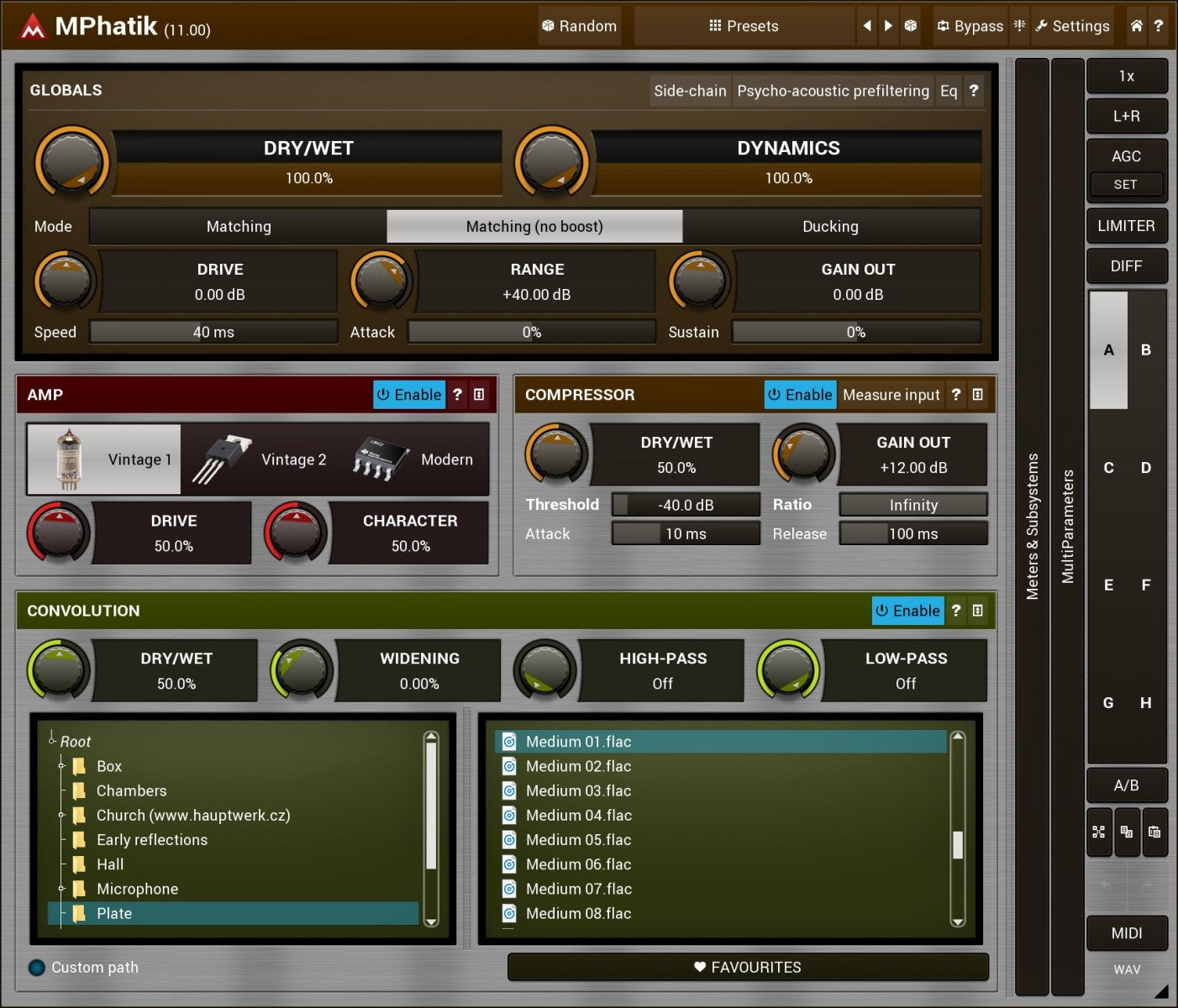Click the dice randomize icon in top bar
Screen dimensions: 1178x1008
click(x=909, y=26)
